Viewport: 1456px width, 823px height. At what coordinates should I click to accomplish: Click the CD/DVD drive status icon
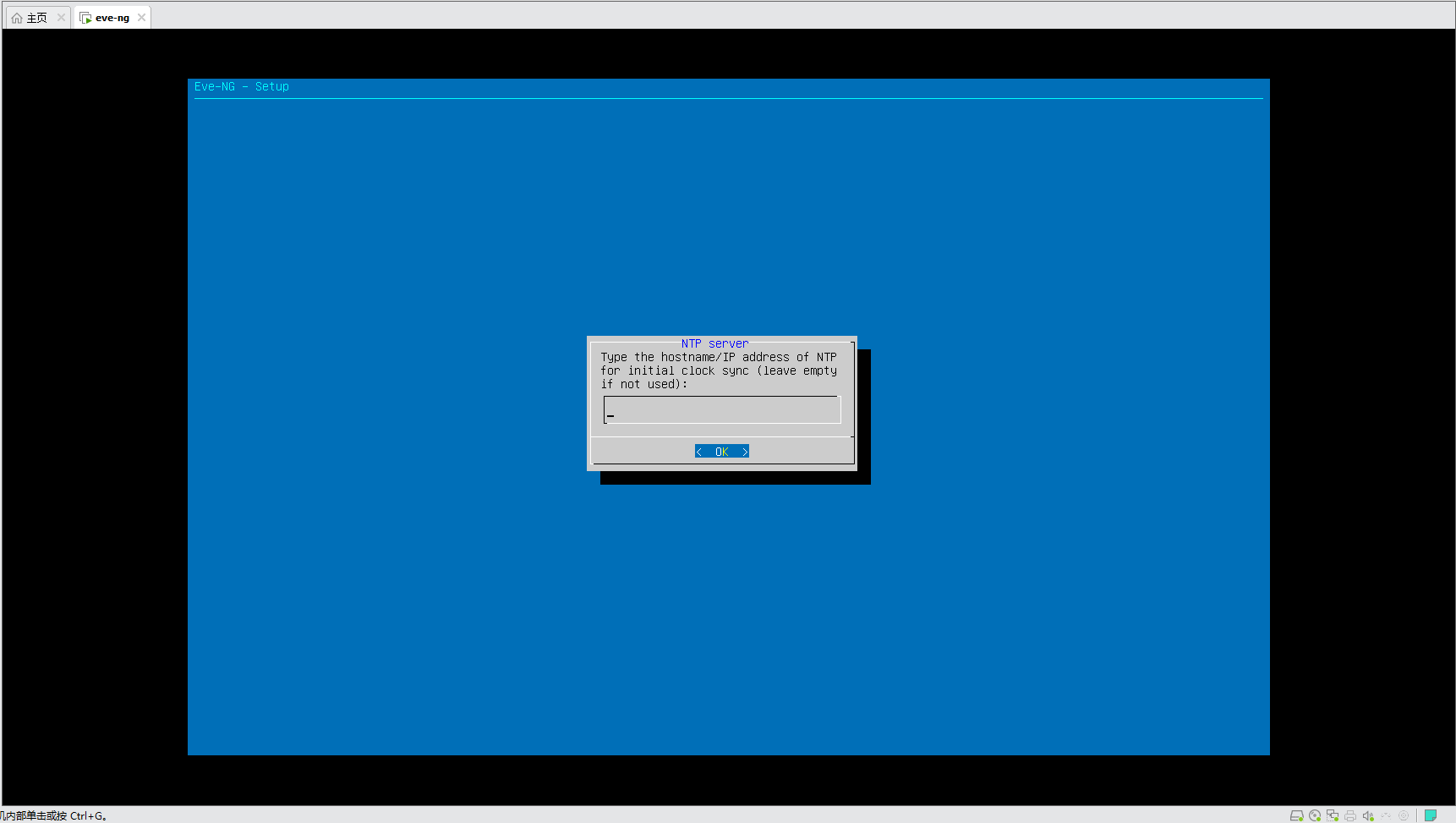(x=1315, y=815)
